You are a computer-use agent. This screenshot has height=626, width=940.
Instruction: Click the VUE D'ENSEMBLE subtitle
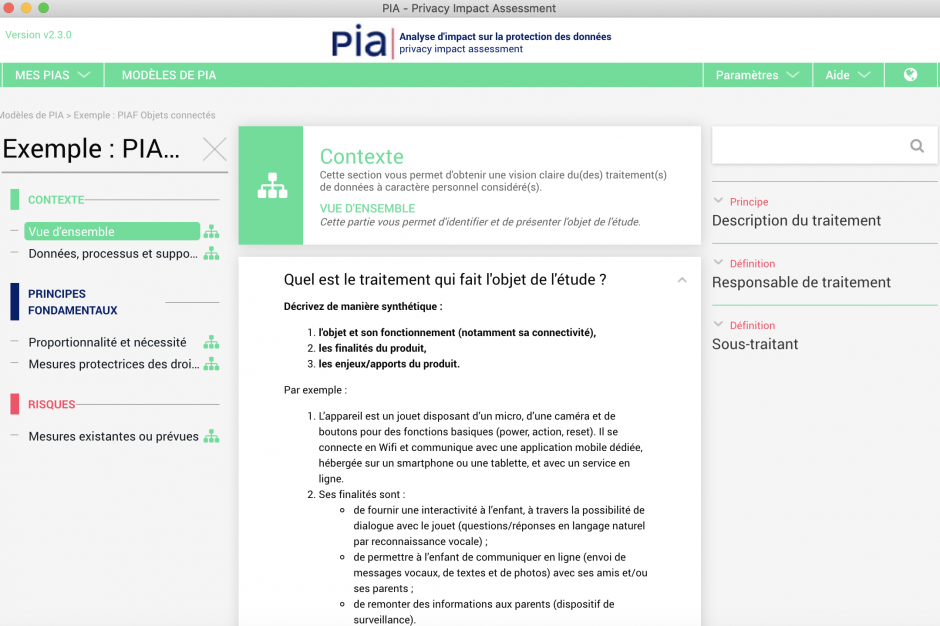click(x=367, y=208)
